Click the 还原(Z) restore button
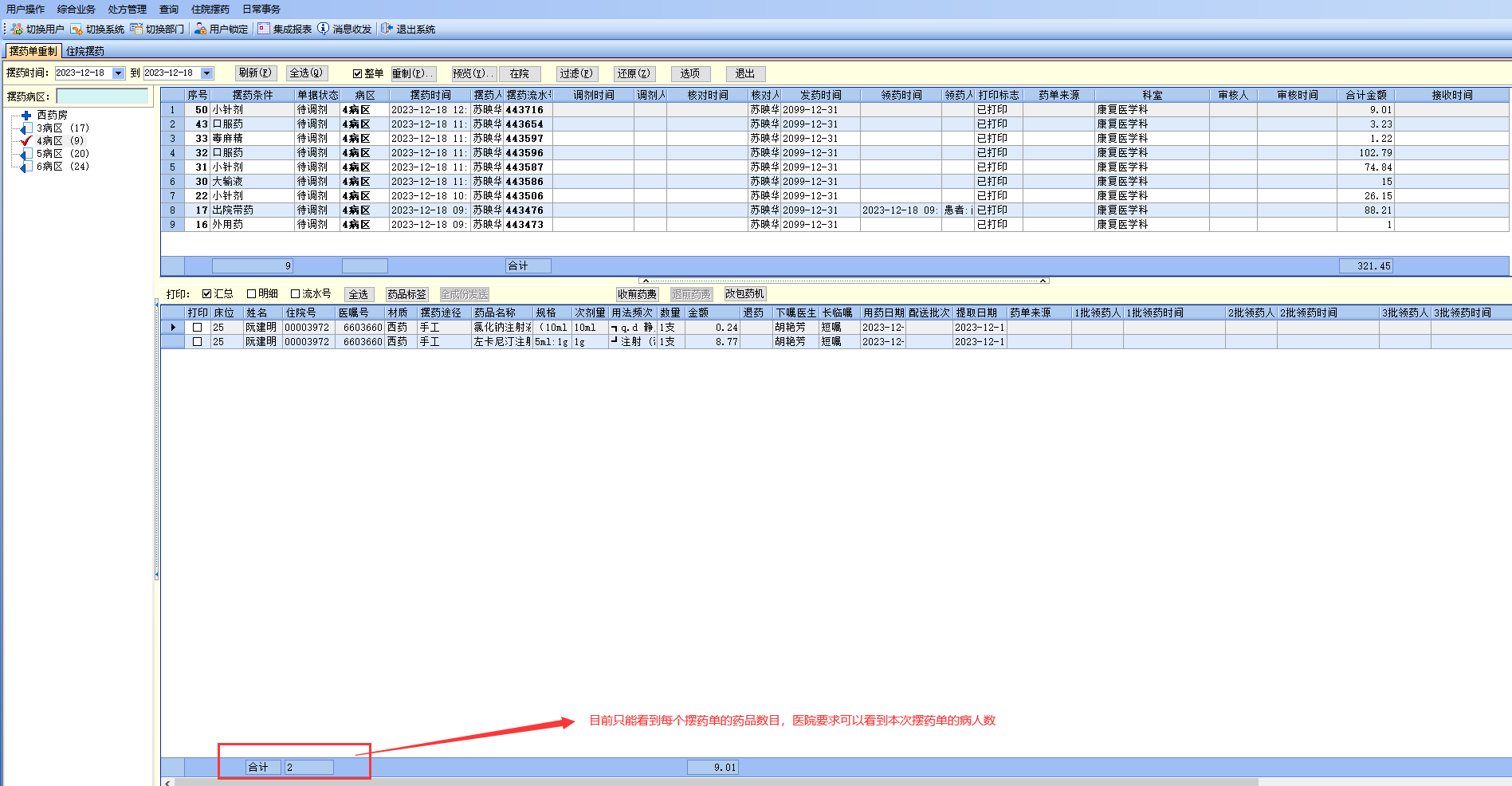Image resolution: width=1512 pixels, height=786 pixels. (x=634, y=73)
